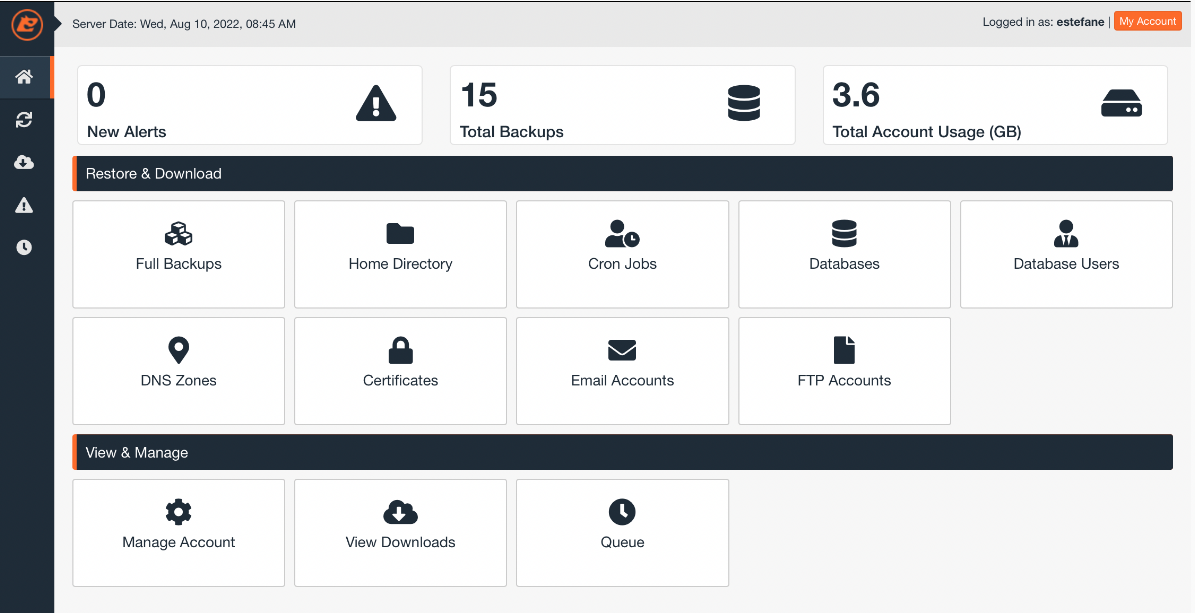The image size is (1195, 614).
Task: Select the DNS Zones tile
Action: (179, 370)
